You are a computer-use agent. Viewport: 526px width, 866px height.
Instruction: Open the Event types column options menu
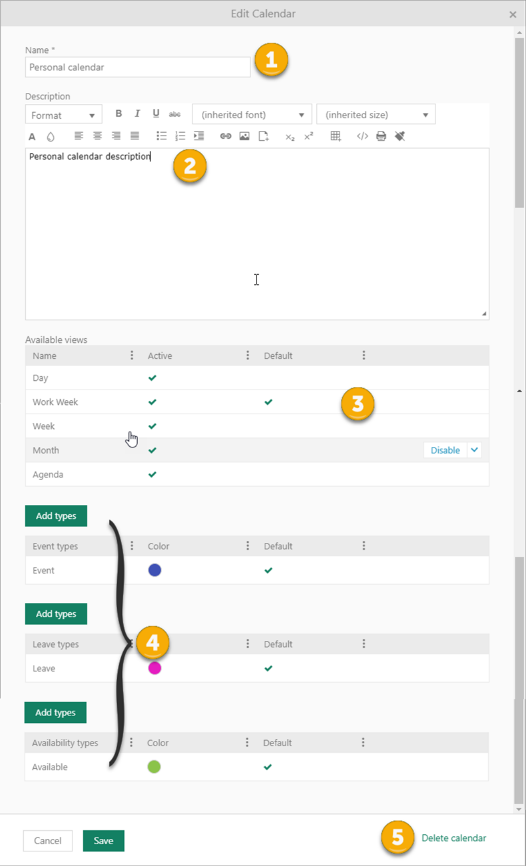(x=132, y=546)
